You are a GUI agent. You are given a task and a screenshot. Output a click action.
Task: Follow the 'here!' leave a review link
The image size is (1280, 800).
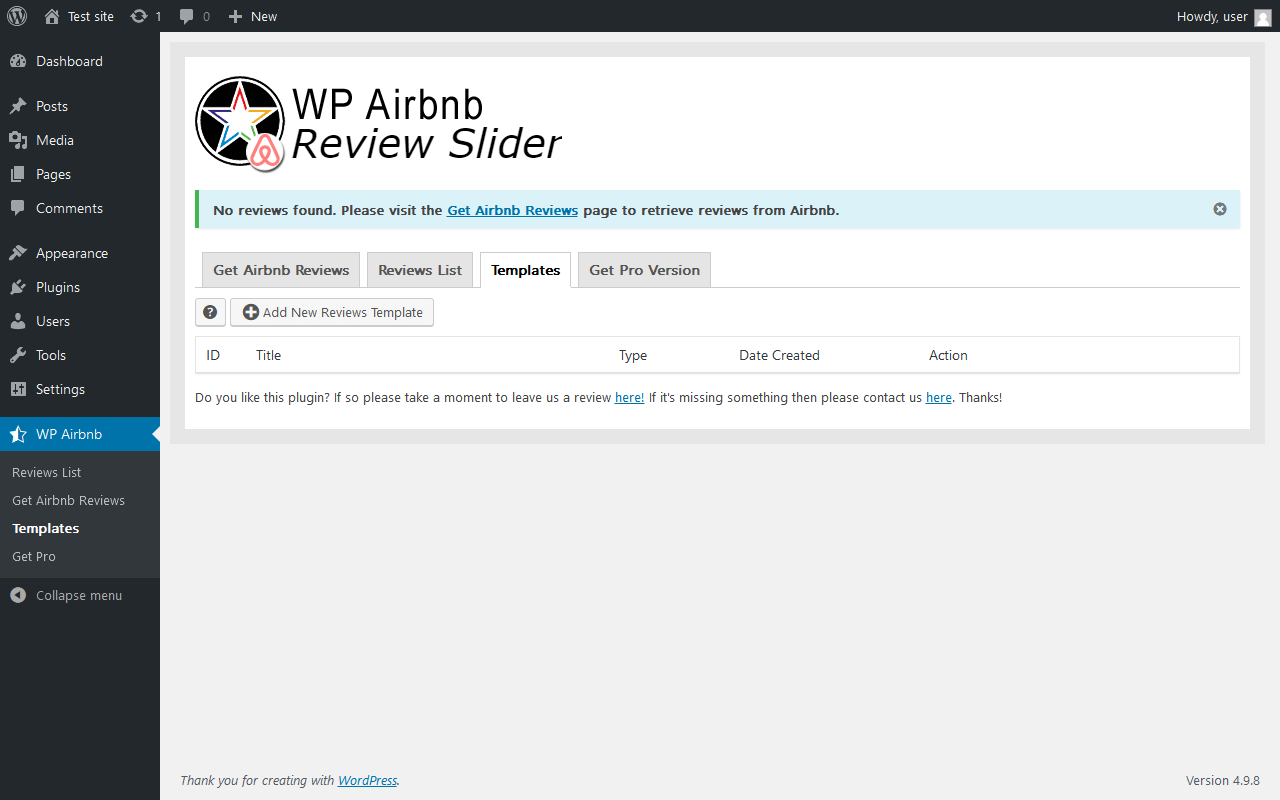click(x=629, y=397)
